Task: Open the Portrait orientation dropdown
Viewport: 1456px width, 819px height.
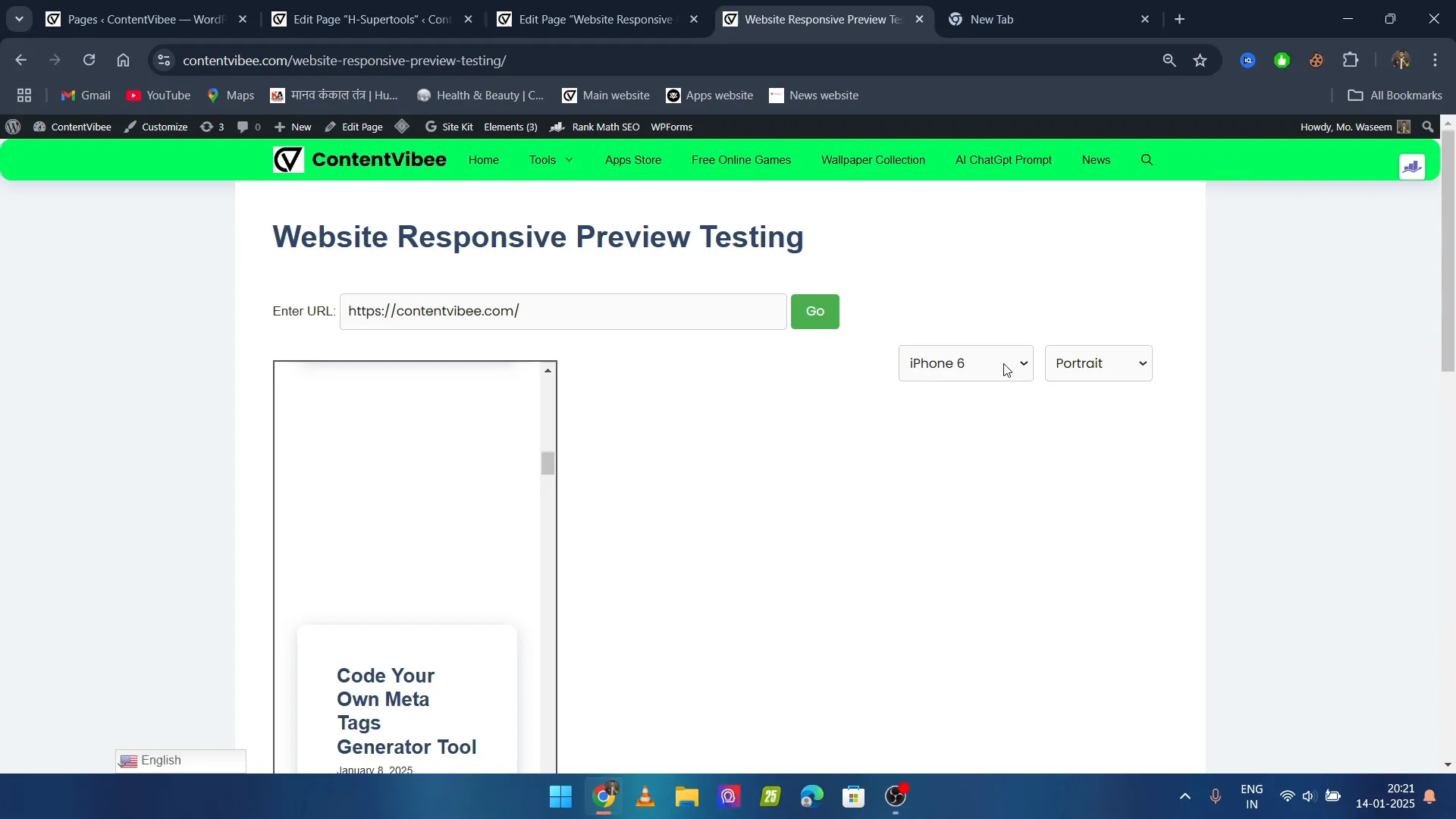Action: click(1098, 363)
